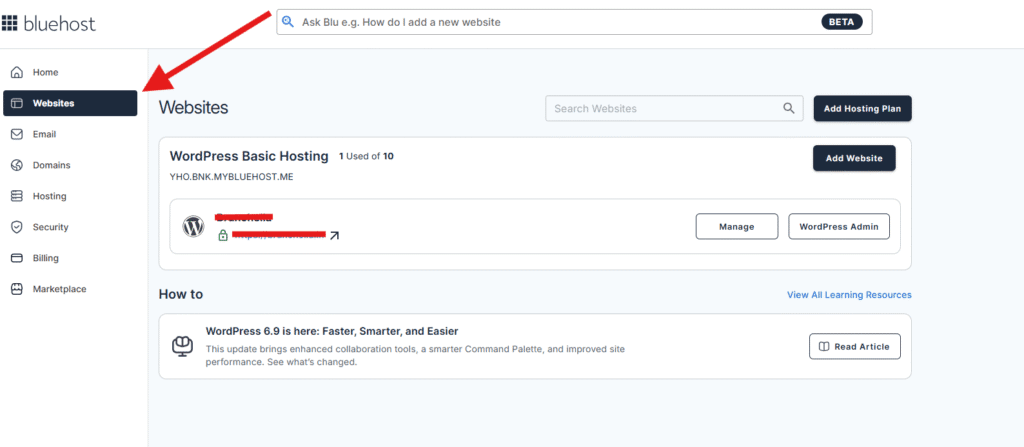Click the learning resource monitor icon

point(182,346)
